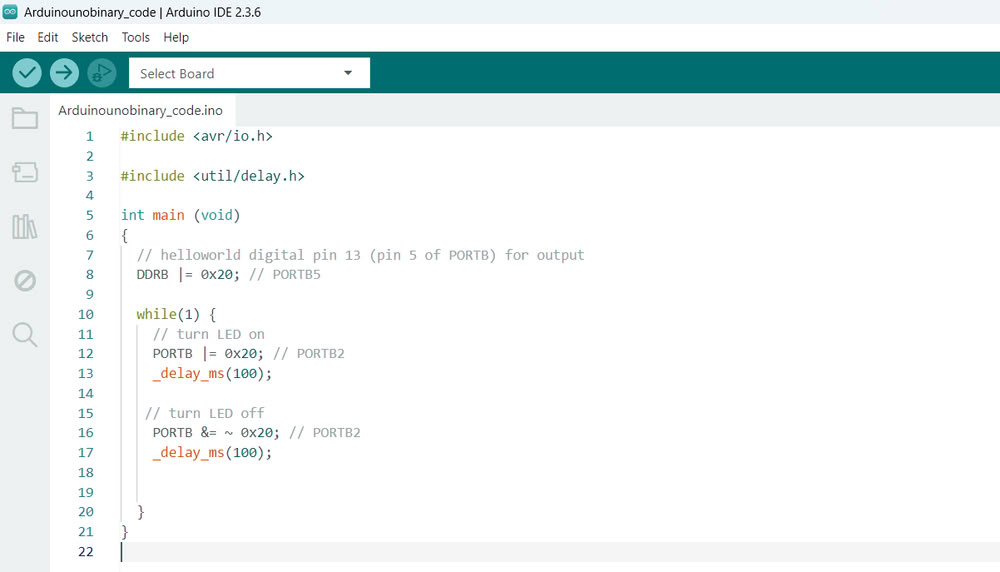1000x572 pixels.
Task: Open the Debug sidebar panel icon
Action: tap(25, 281)
